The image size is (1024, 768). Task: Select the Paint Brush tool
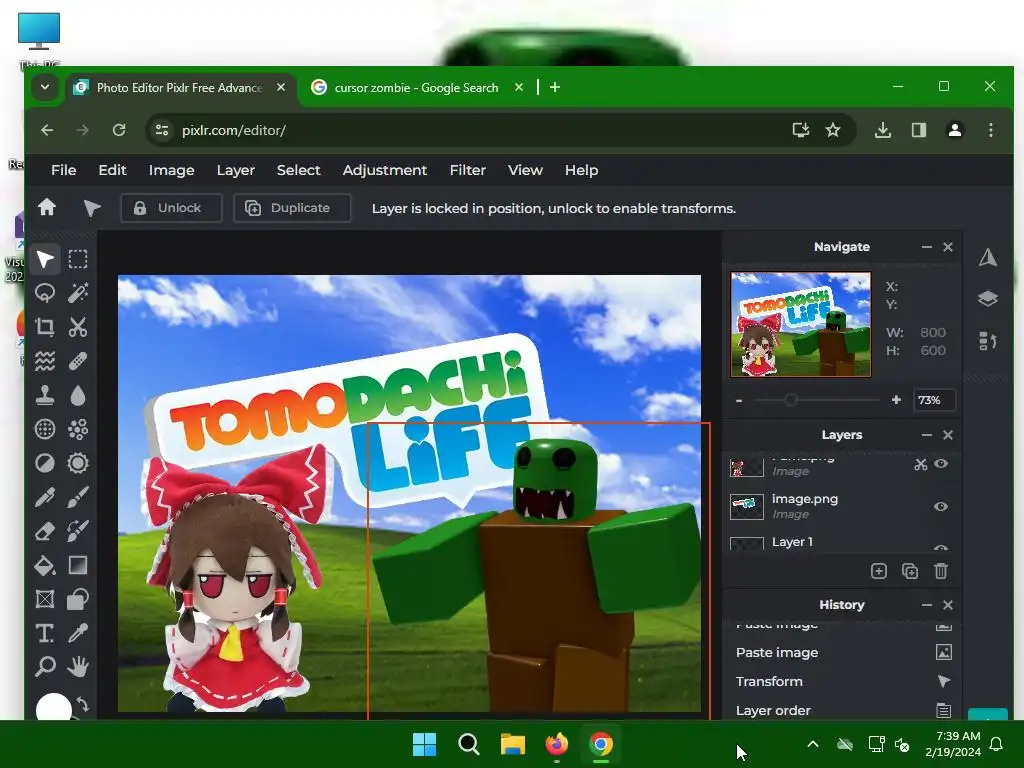[x=78, y=497]
